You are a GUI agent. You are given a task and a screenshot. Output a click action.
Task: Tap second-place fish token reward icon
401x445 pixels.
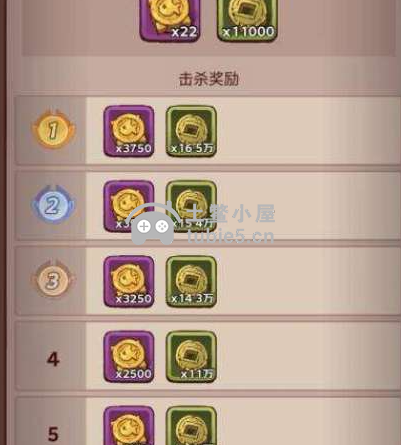tap(129, 206)
